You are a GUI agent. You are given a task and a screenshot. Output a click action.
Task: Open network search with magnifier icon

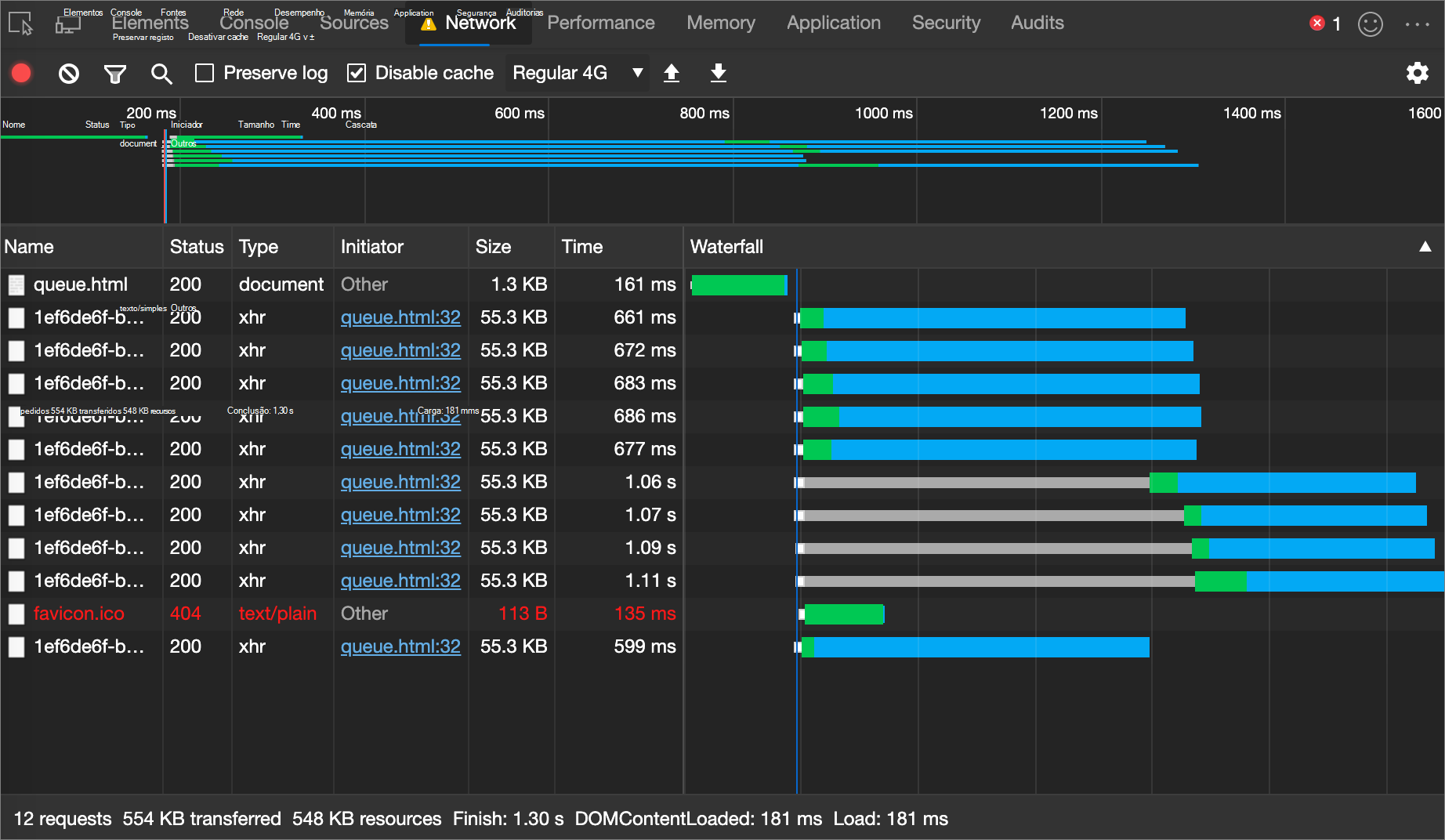click(161, 74)
